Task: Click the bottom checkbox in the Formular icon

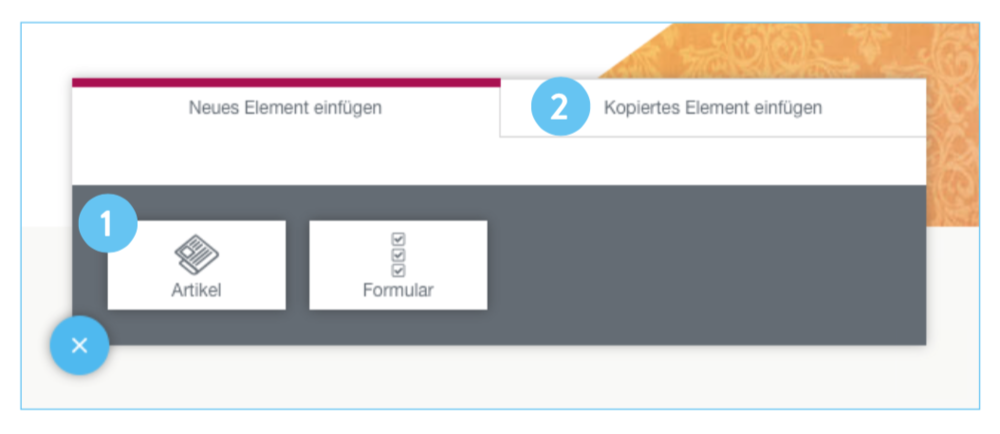Action: click(398, 270)
